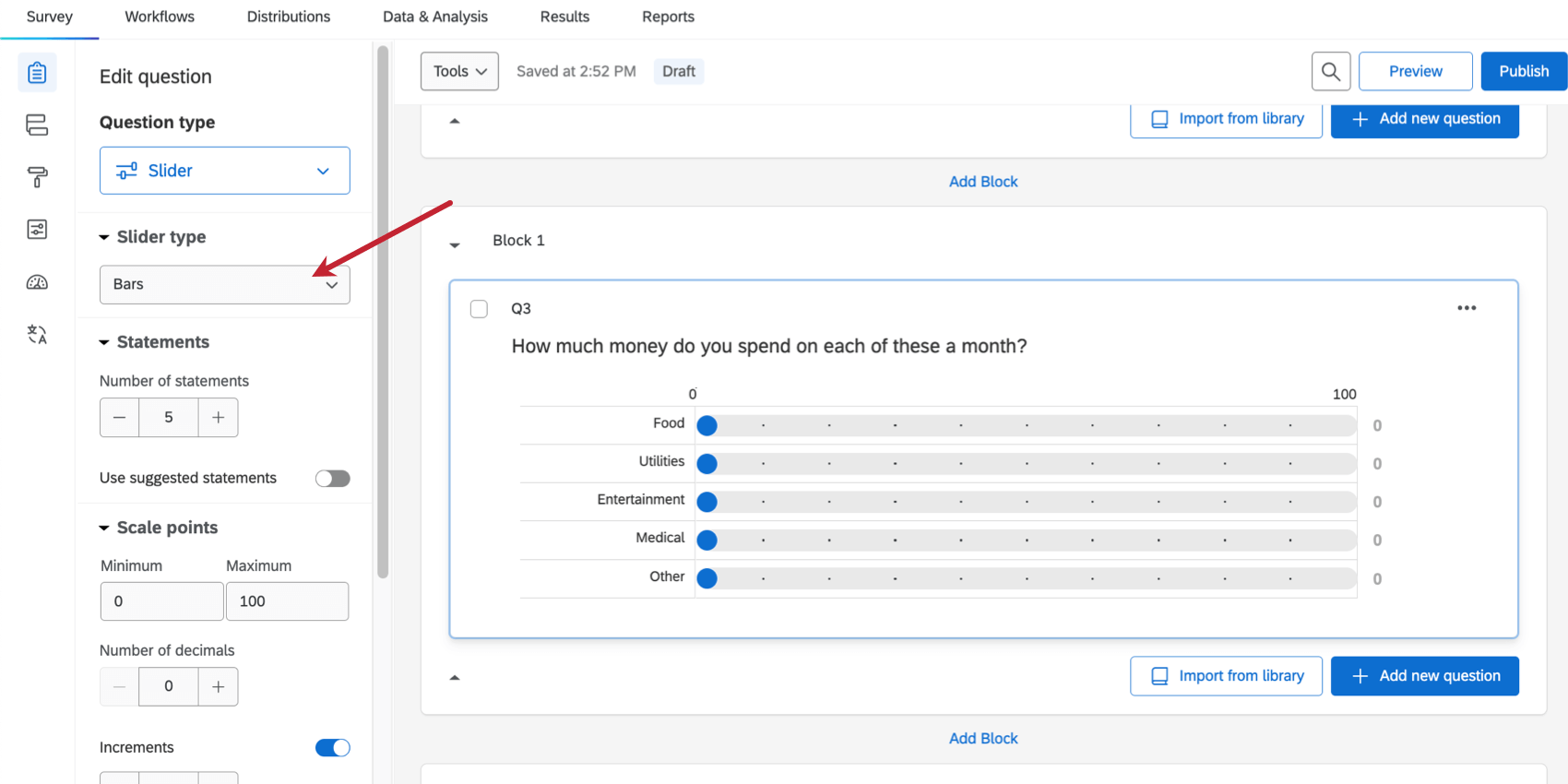Click Add new question below Q3
The image size is (1568, 784).
pos(1425,676)
